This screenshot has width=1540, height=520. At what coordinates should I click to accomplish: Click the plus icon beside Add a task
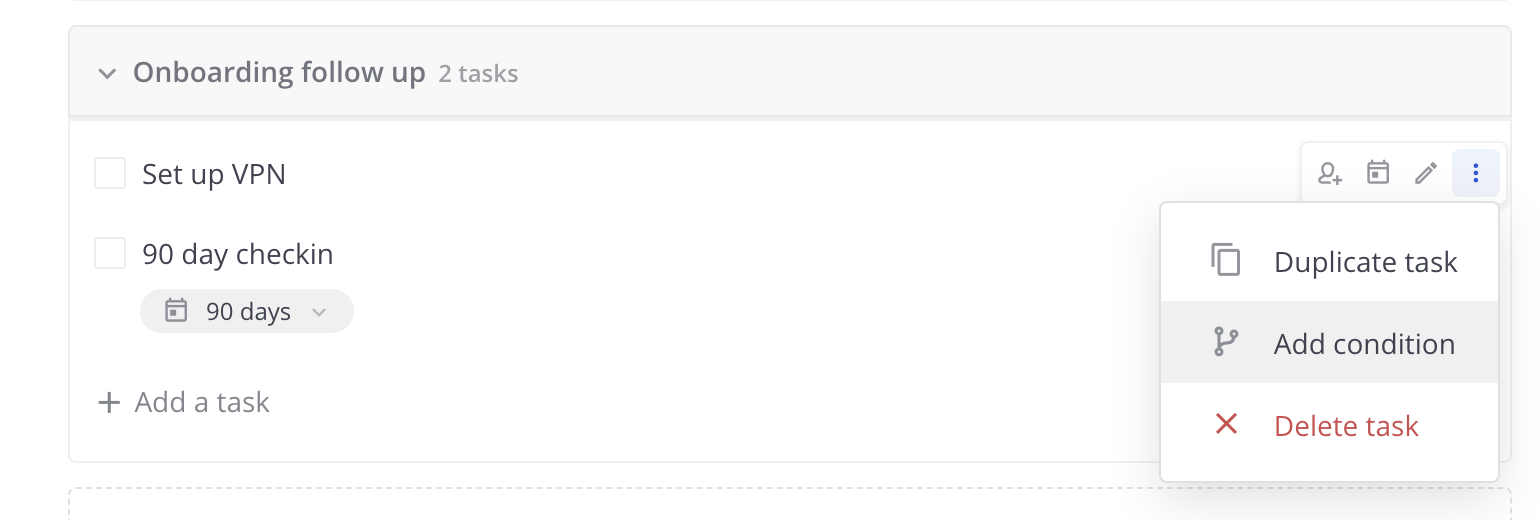coord(108,403)
